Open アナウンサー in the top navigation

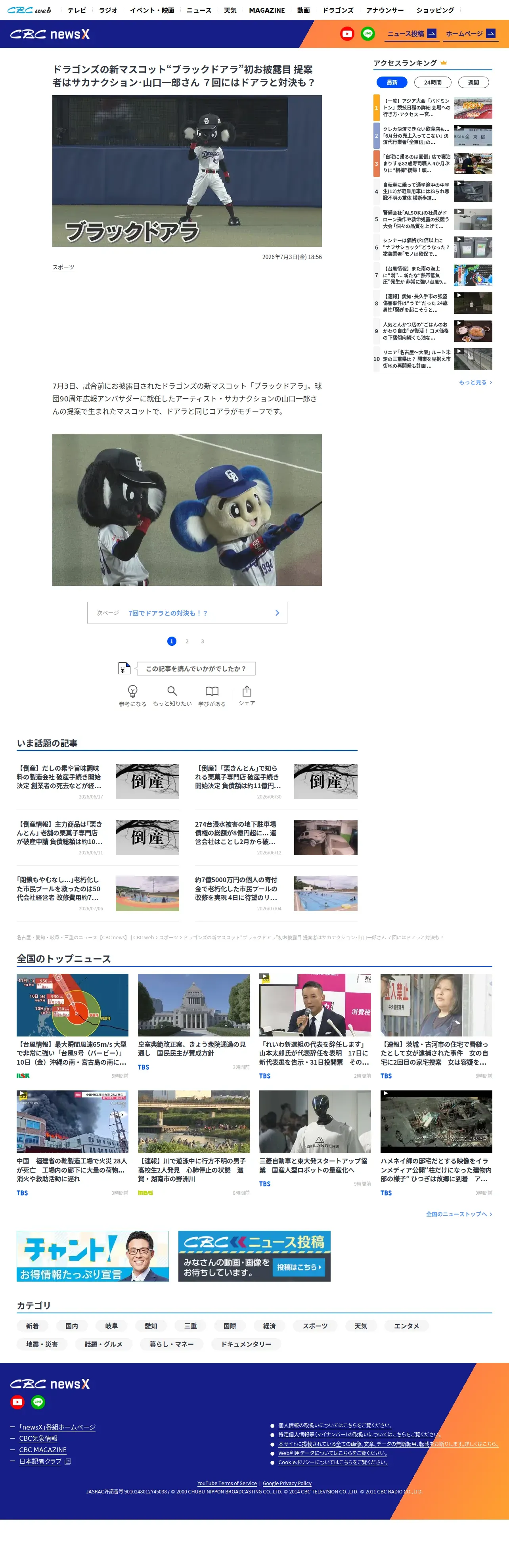point(385,10)
